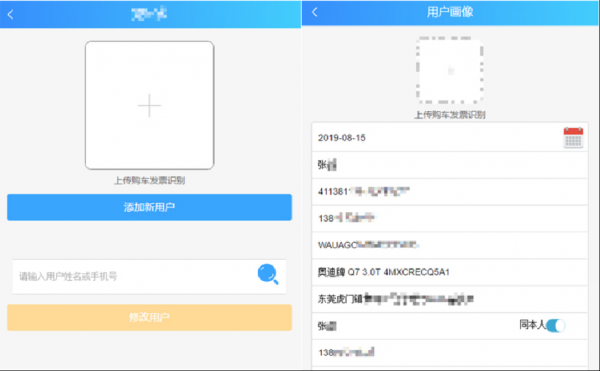
Task: Tap the dashed invoice upload thumbnail
Action: pos(450,70)
